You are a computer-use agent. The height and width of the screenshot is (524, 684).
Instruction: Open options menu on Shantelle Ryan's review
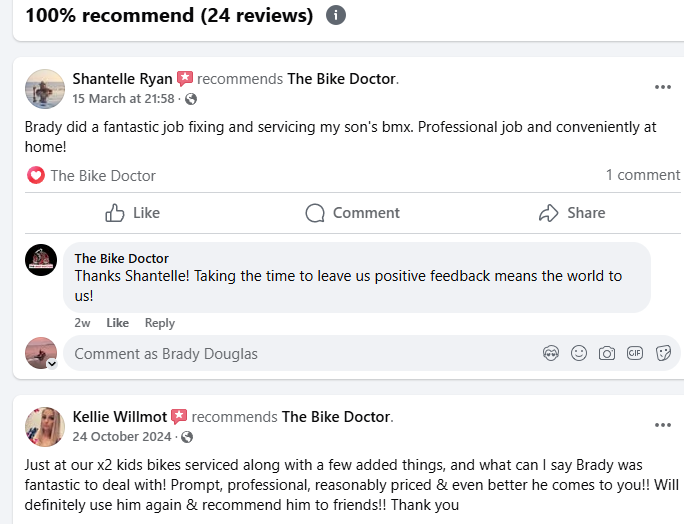[x=663, y=87]
